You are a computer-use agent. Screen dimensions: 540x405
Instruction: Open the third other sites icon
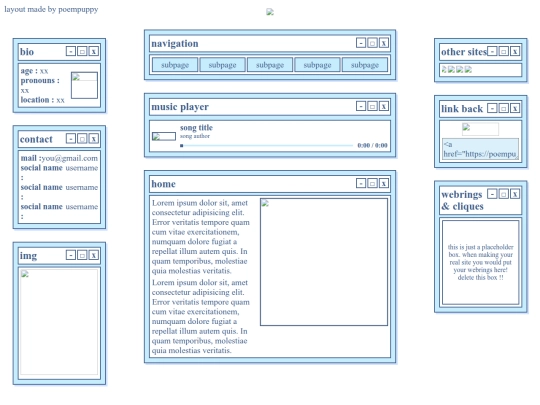coord(460,70)
